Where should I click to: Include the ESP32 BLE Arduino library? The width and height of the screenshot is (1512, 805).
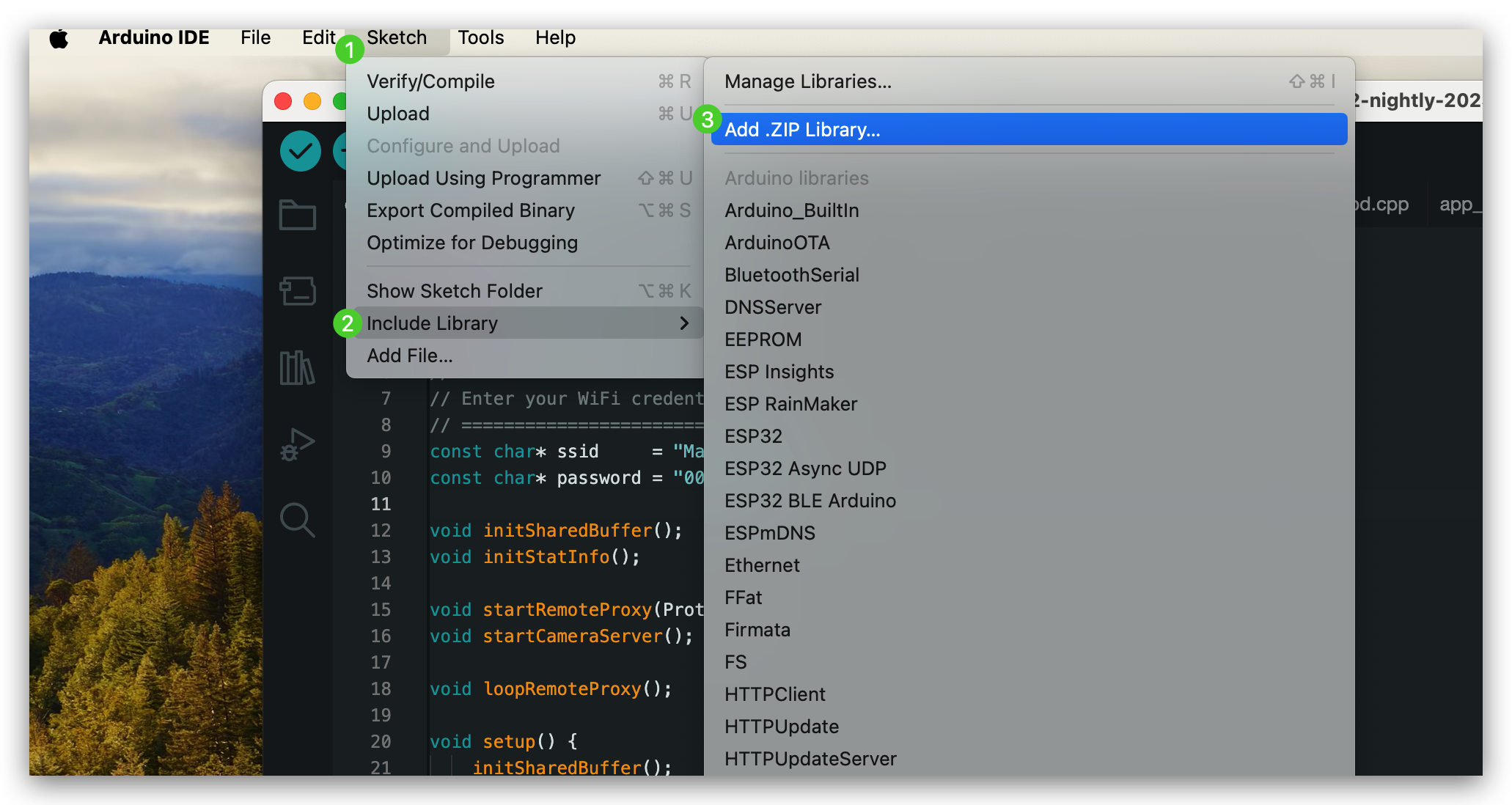coord(1029,501)
